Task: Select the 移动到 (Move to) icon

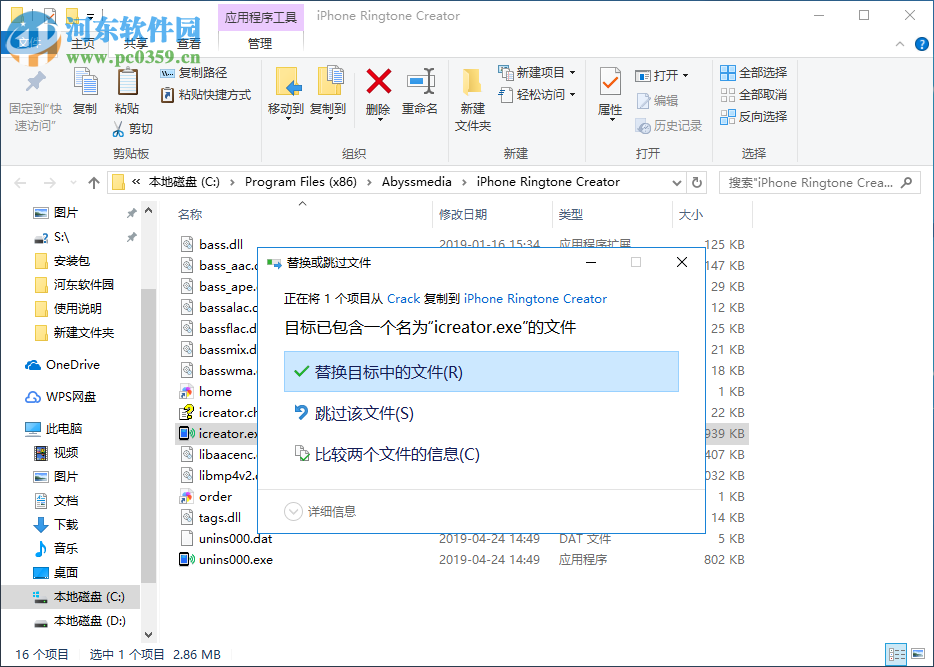Action: point(286,90)
